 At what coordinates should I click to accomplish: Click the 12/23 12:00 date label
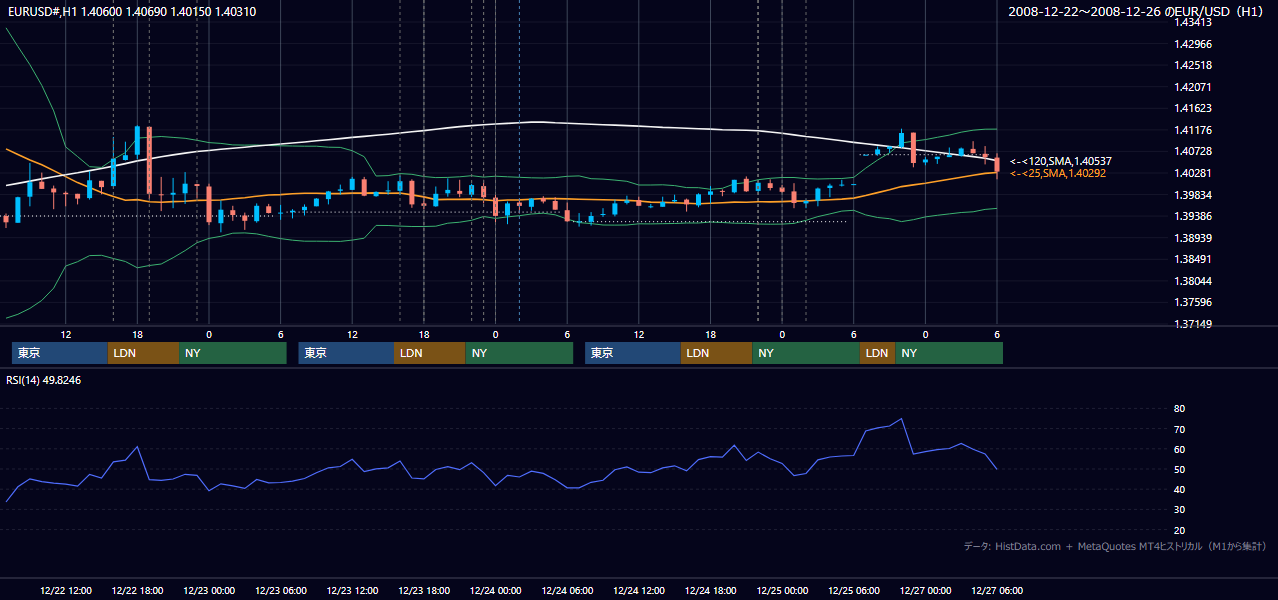coord(352,591)
